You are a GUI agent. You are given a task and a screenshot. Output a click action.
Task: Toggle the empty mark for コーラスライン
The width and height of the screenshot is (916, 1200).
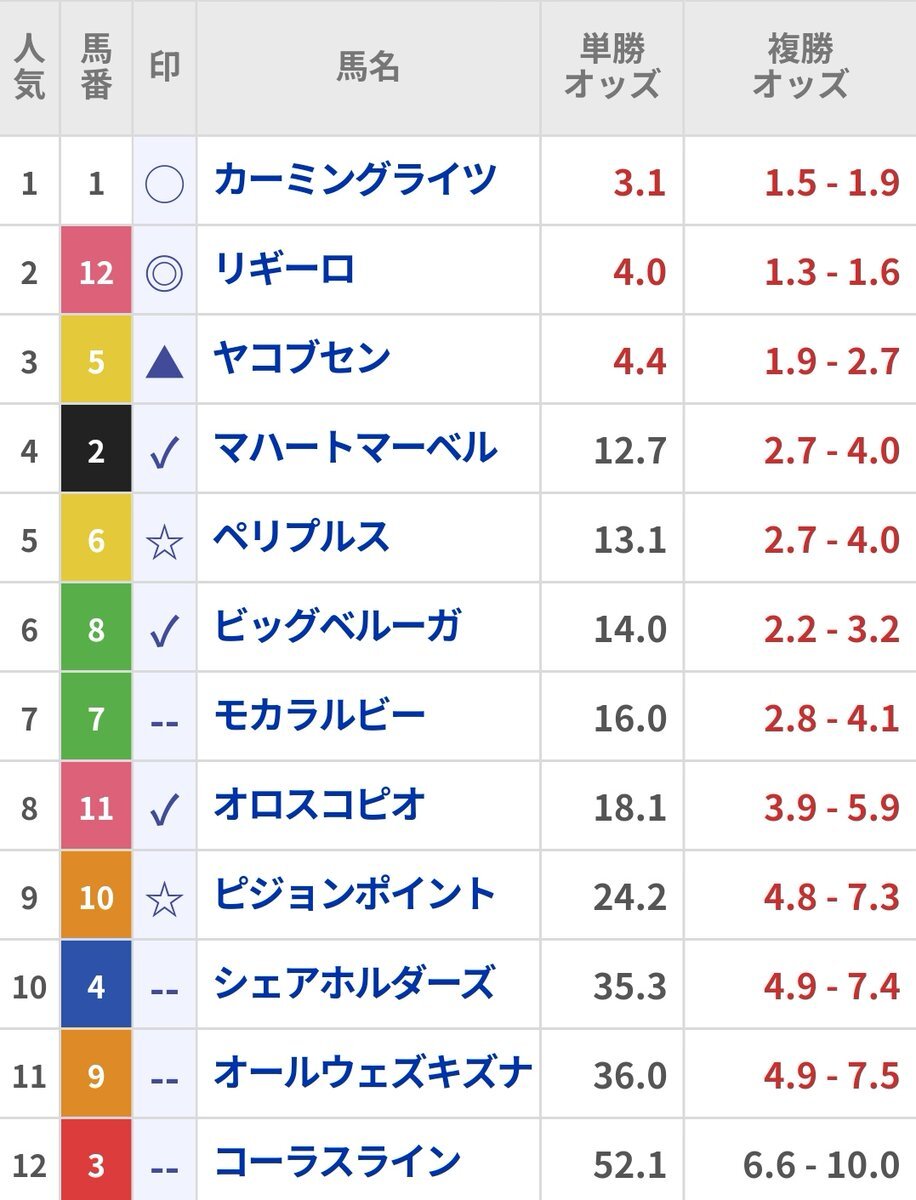164,1167
